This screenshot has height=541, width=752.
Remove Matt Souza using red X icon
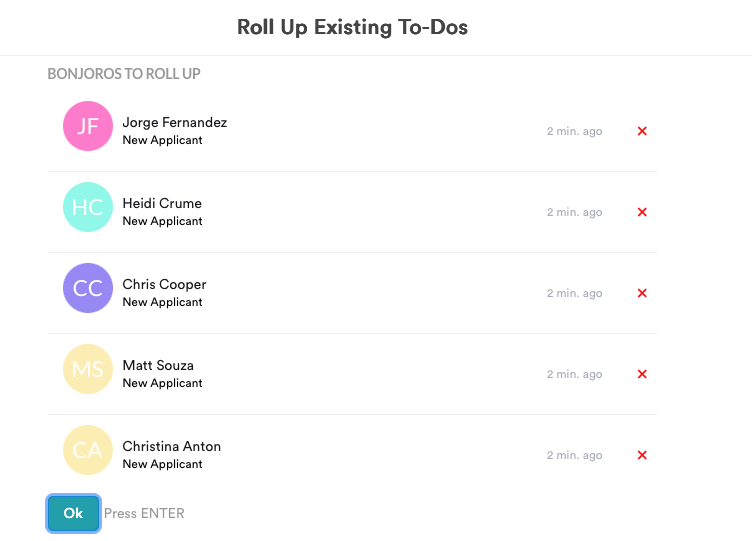click(642, 374)
